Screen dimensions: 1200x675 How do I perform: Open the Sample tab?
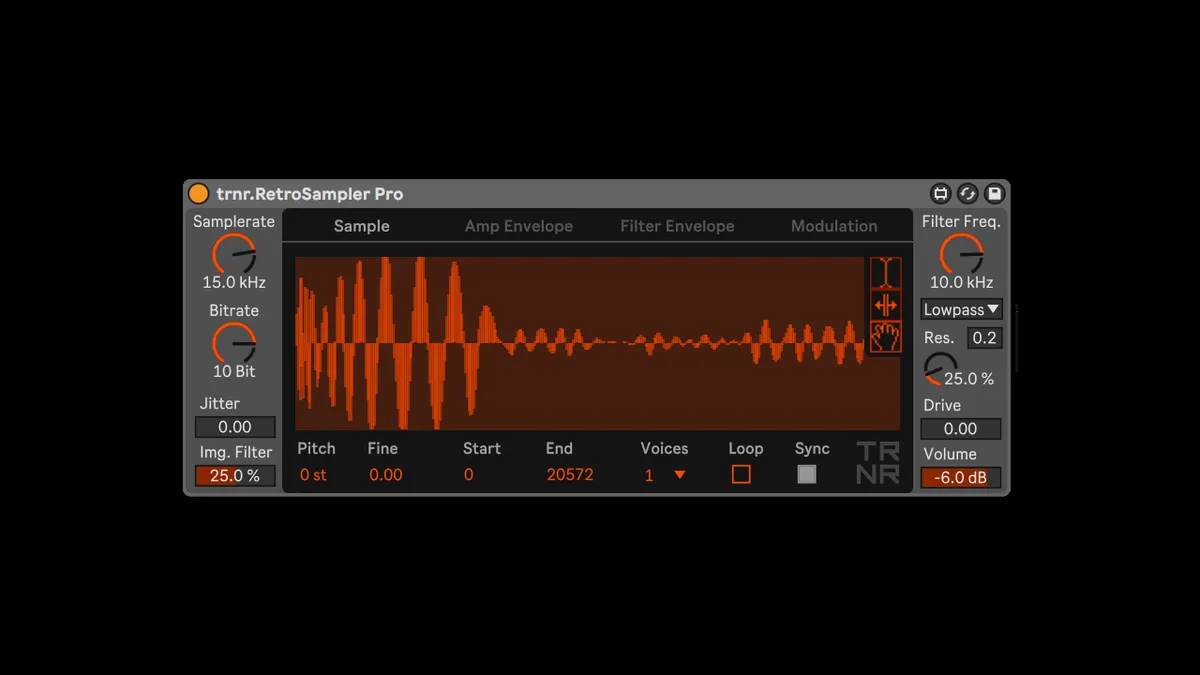(361, 226)
